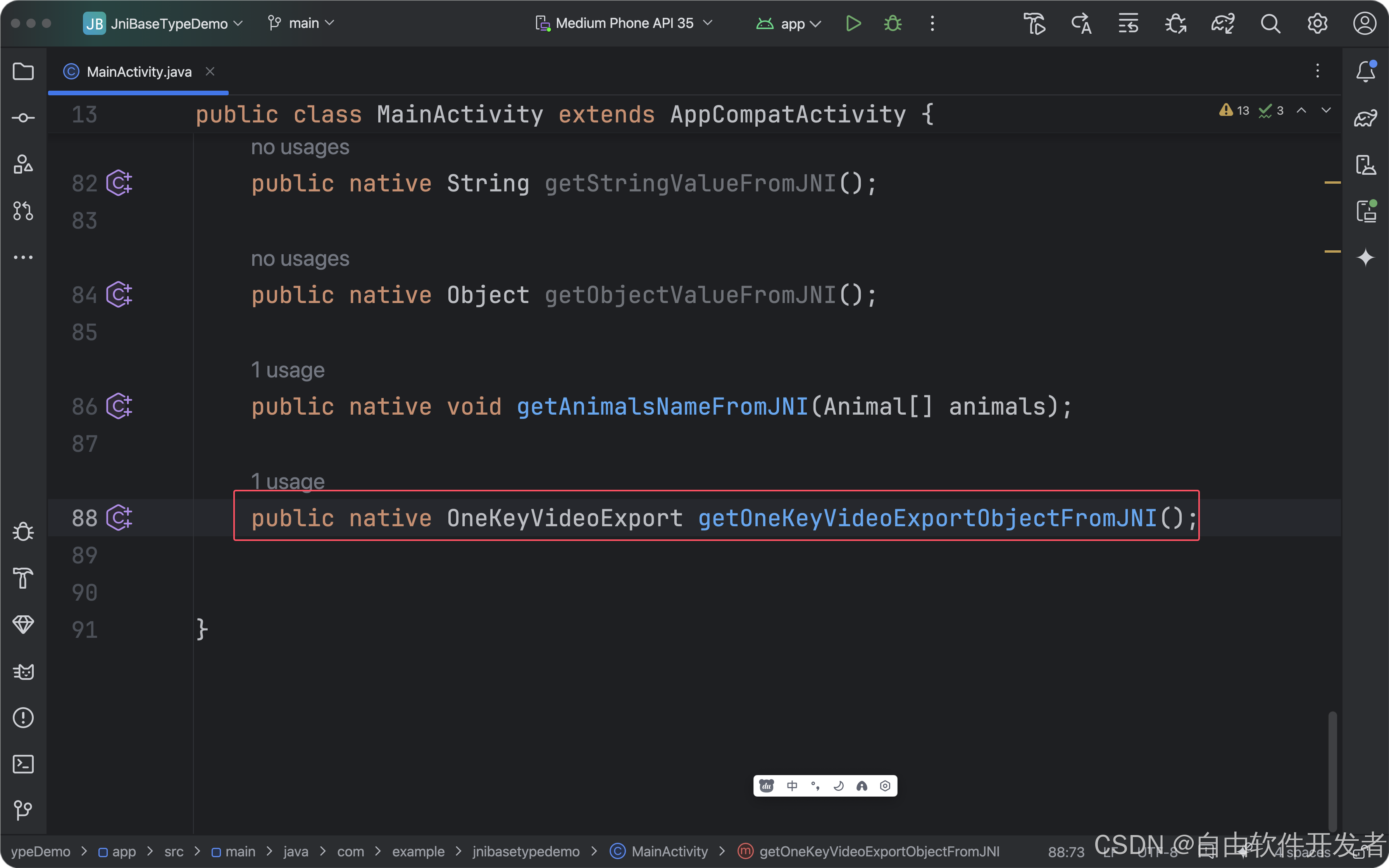The width and height of the screenshot is (1389, 868).
Task: Open the Gemini sparkle assistant panel
Action: 1365,257
